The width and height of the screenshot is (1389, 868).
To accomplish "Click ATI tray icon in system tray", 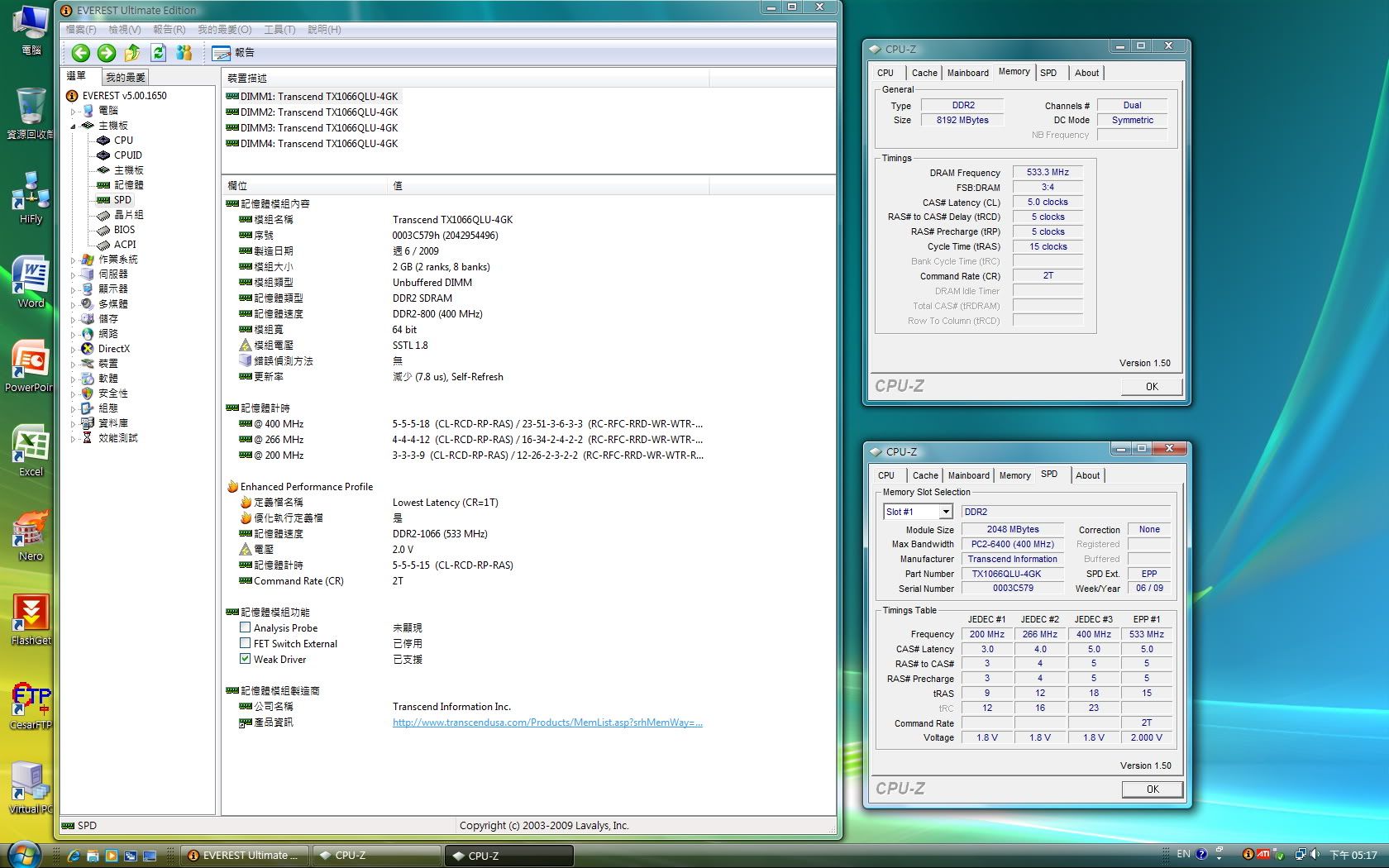I will click(x=1263, y=855).
